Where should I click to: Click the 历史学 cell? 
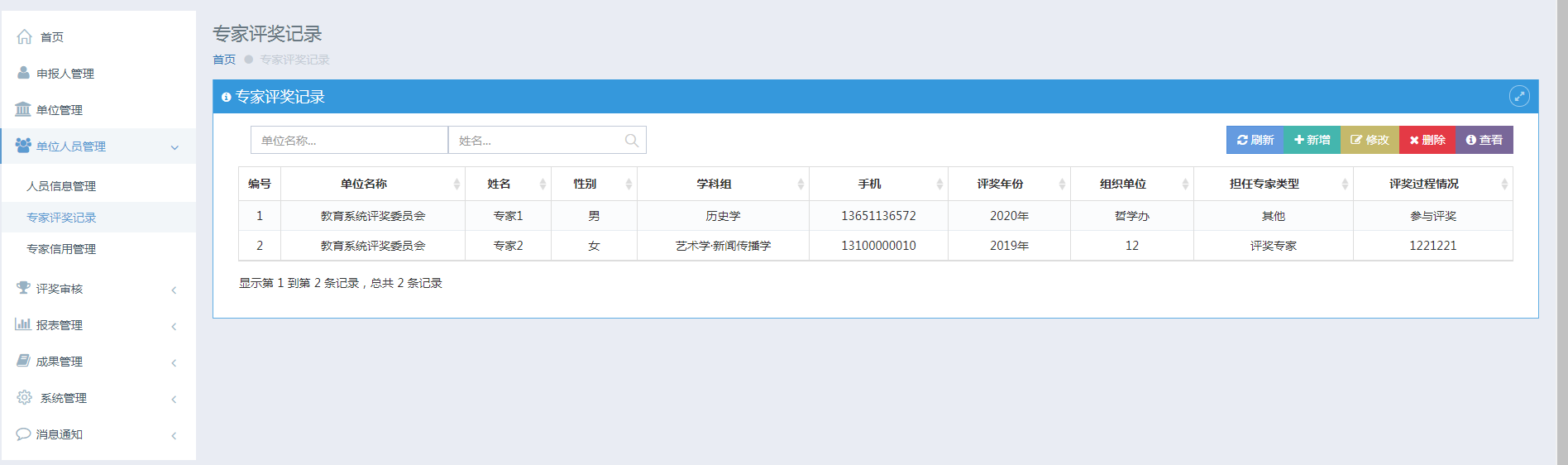[723, 216]
